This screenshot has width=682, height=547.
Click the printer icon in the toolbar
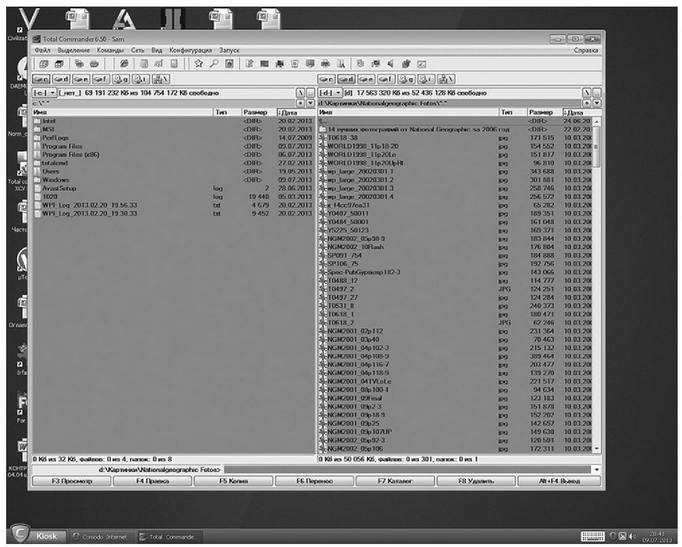click(325, 64)
